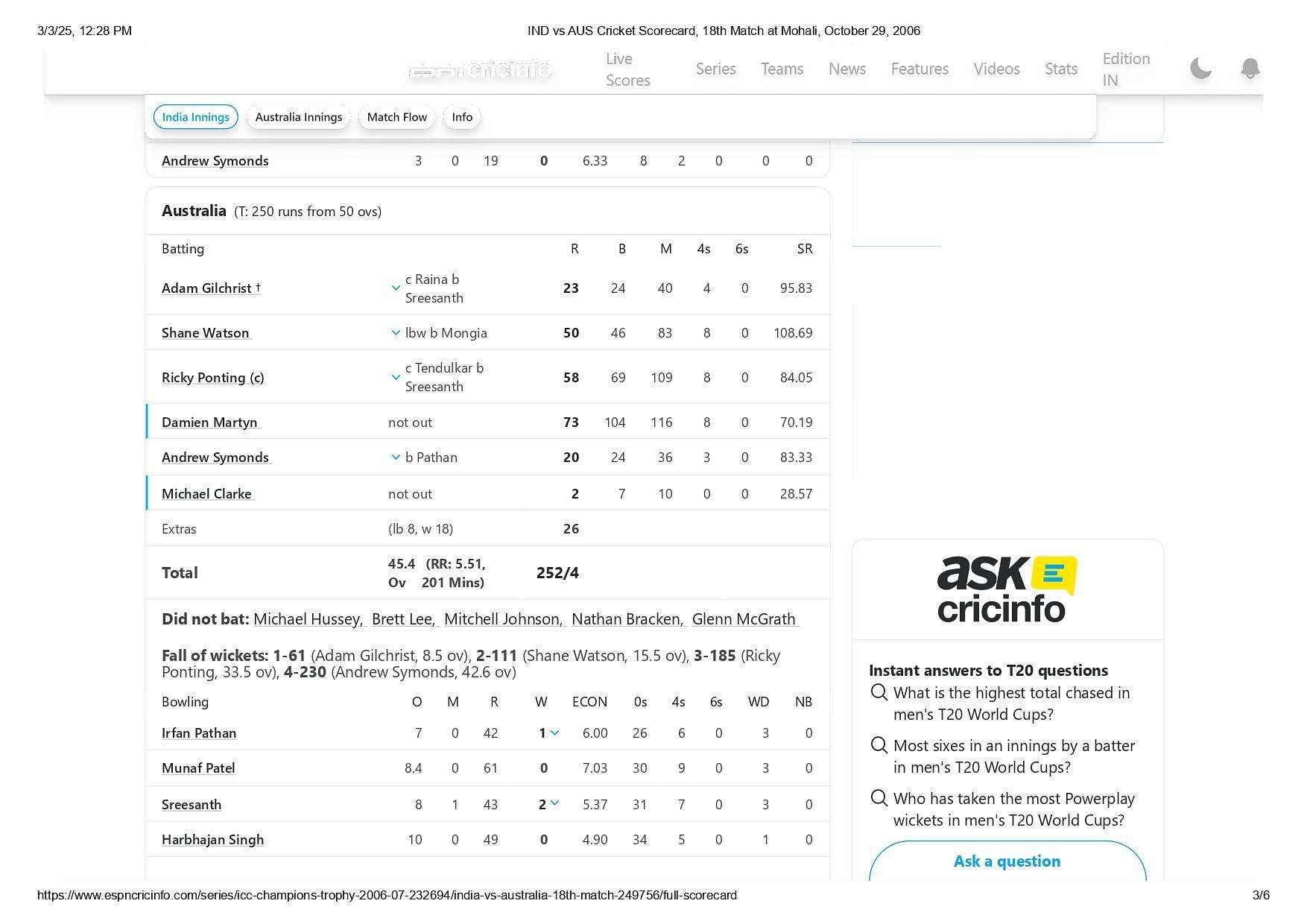Screen dimensions: 1307x924
Task: Click Australia total score 252/4
Action: 557,572
